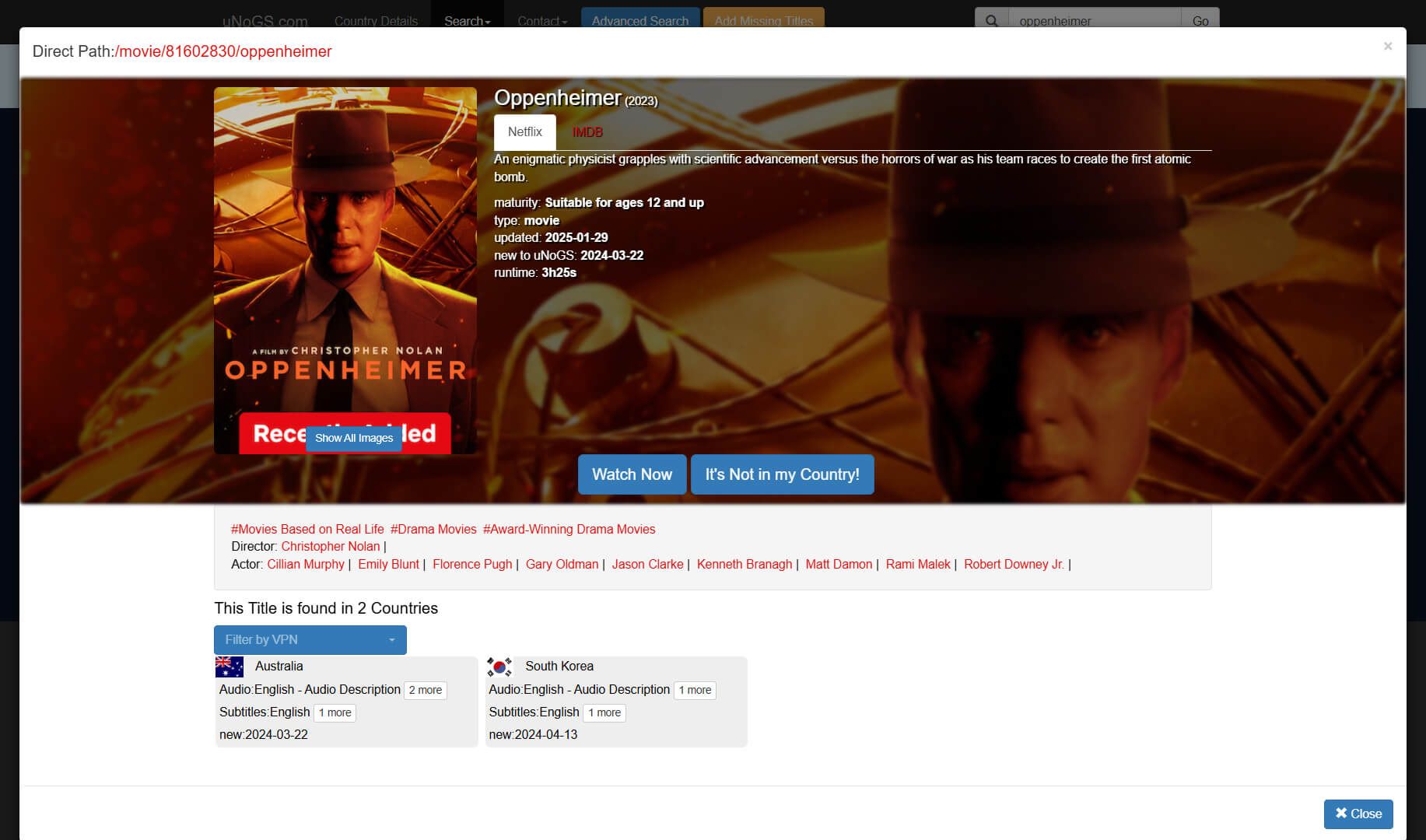Click the 'new:2024-04-13' date under South Korea
Image resolution: width=1426 pixels, height=840 pixels.
pos(533,734)
